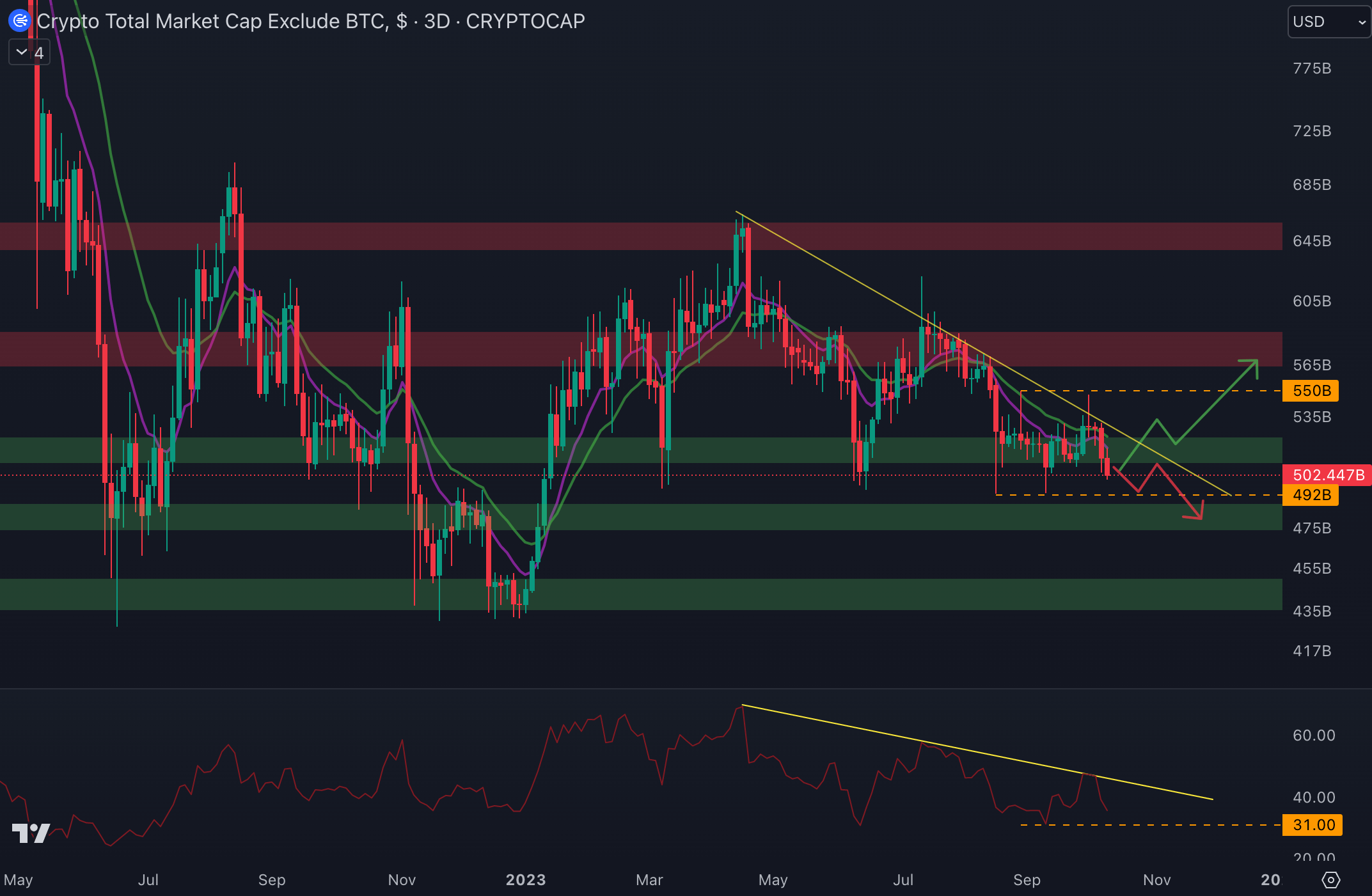1372x896 pixels.
Task: Click the 3D interval in the title
Action: click(x=437, y=21)
